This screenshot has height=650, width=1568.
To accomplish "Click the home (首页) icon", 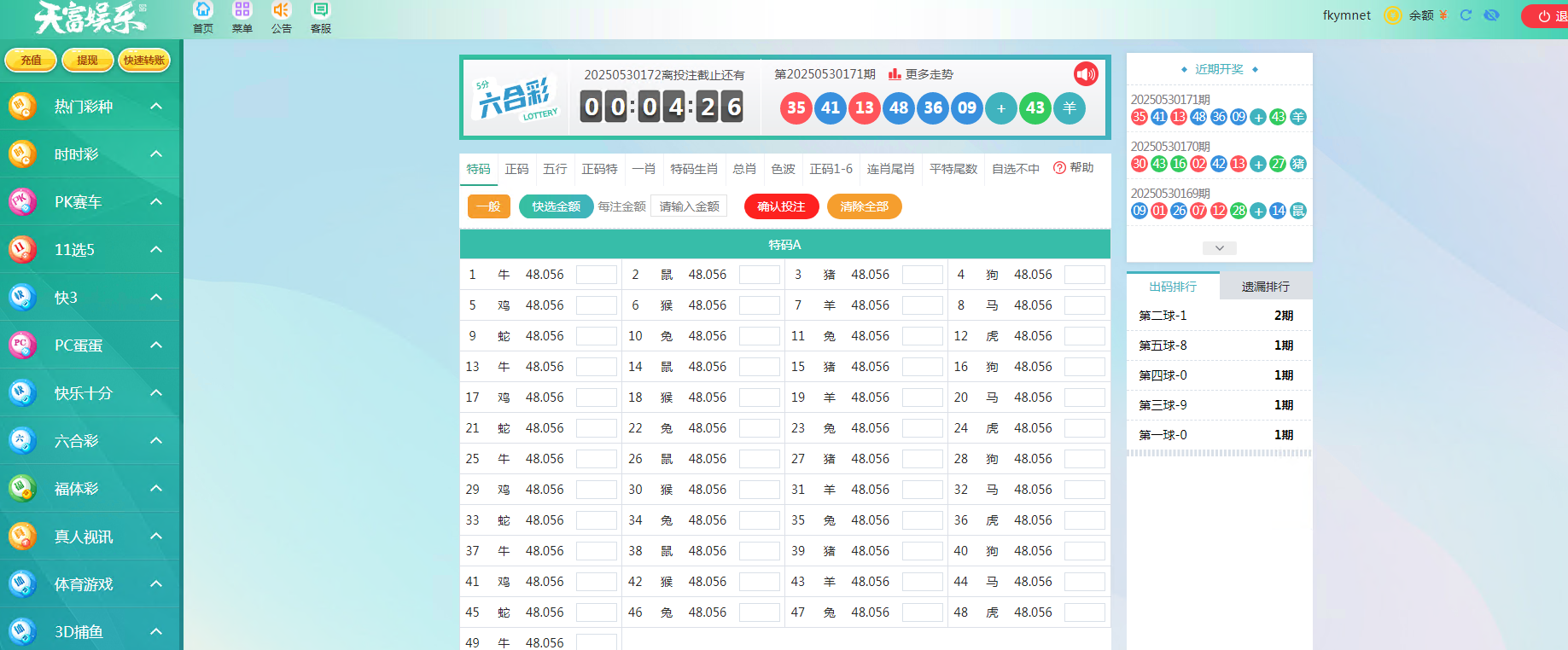I will [203, 10].
